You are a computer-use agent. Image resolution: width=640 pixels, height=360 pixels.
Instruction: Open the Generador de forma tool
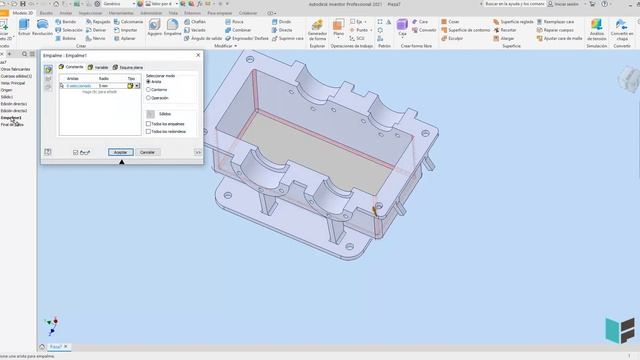coord(317,30)
